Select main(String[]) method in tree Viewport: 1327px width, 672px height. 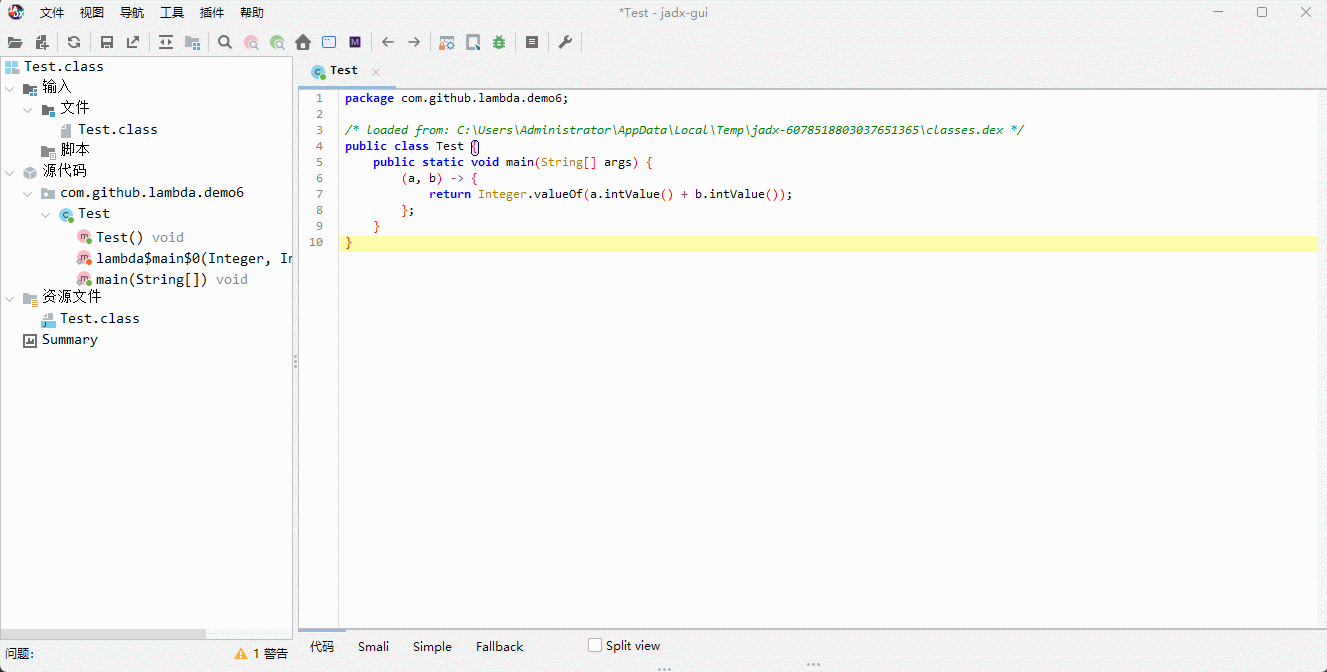click(x=151, y=279)
